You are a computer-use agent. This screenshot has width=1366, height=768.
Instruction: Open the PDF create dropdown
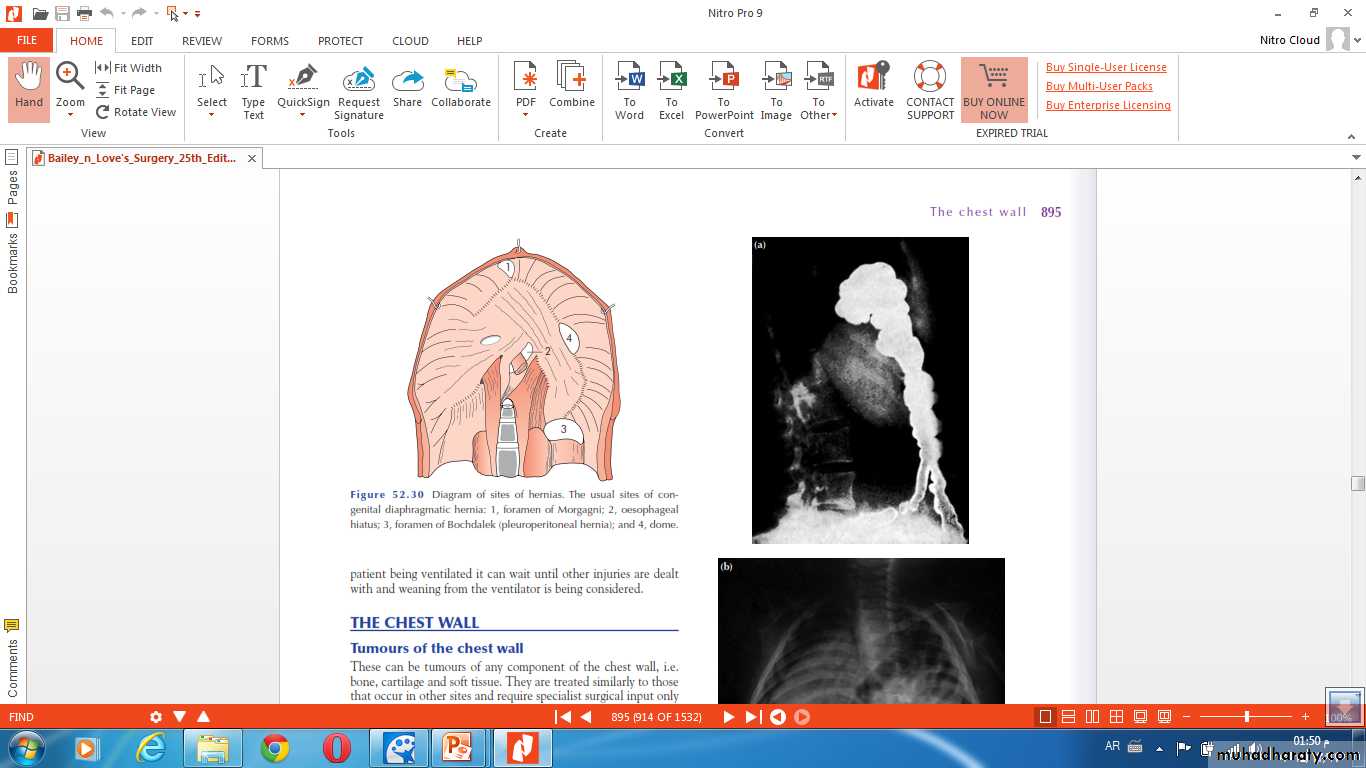(525, 115)
